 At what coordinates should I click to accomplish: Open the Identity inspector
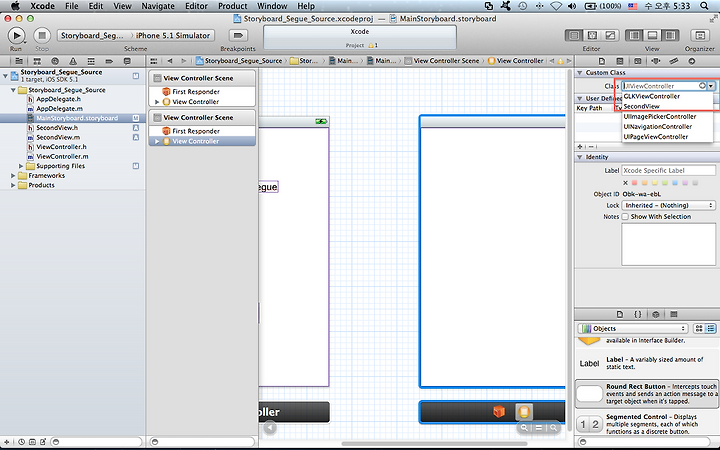pyautogui.click(x=638, y=61)
